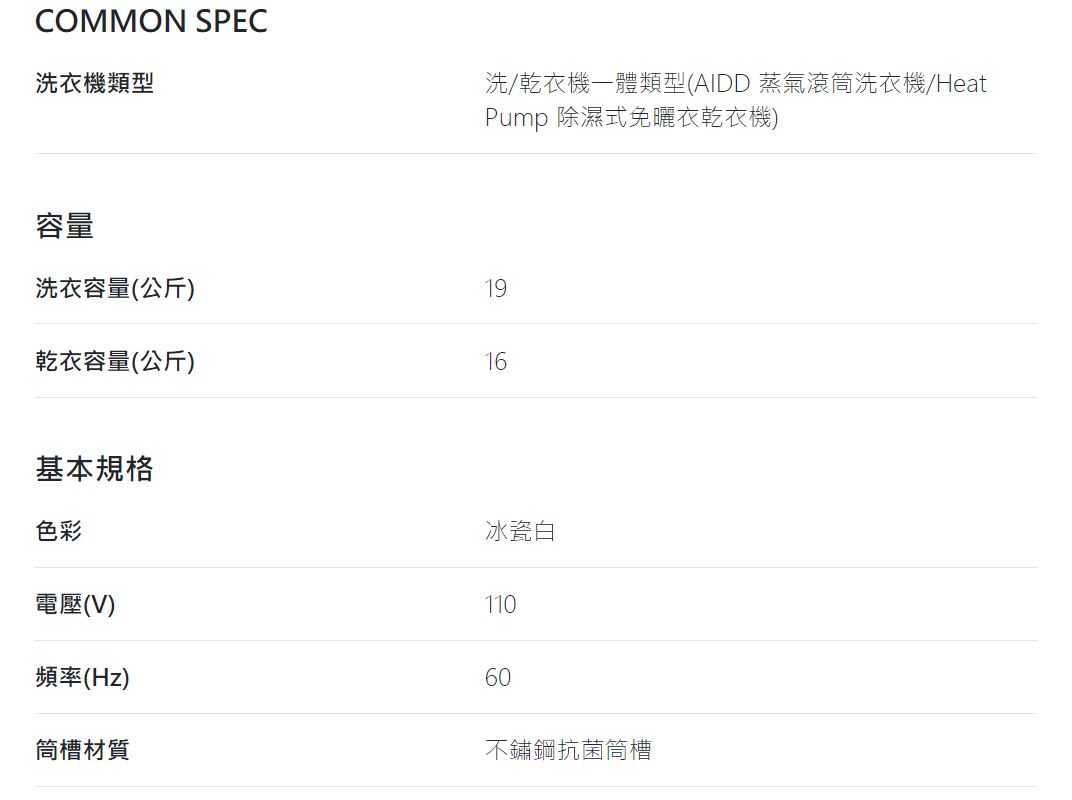The height and width of the screenshot is (800, 1072).
Task: Select the 洗衣機類型 label
Action: tap(94, 83)
